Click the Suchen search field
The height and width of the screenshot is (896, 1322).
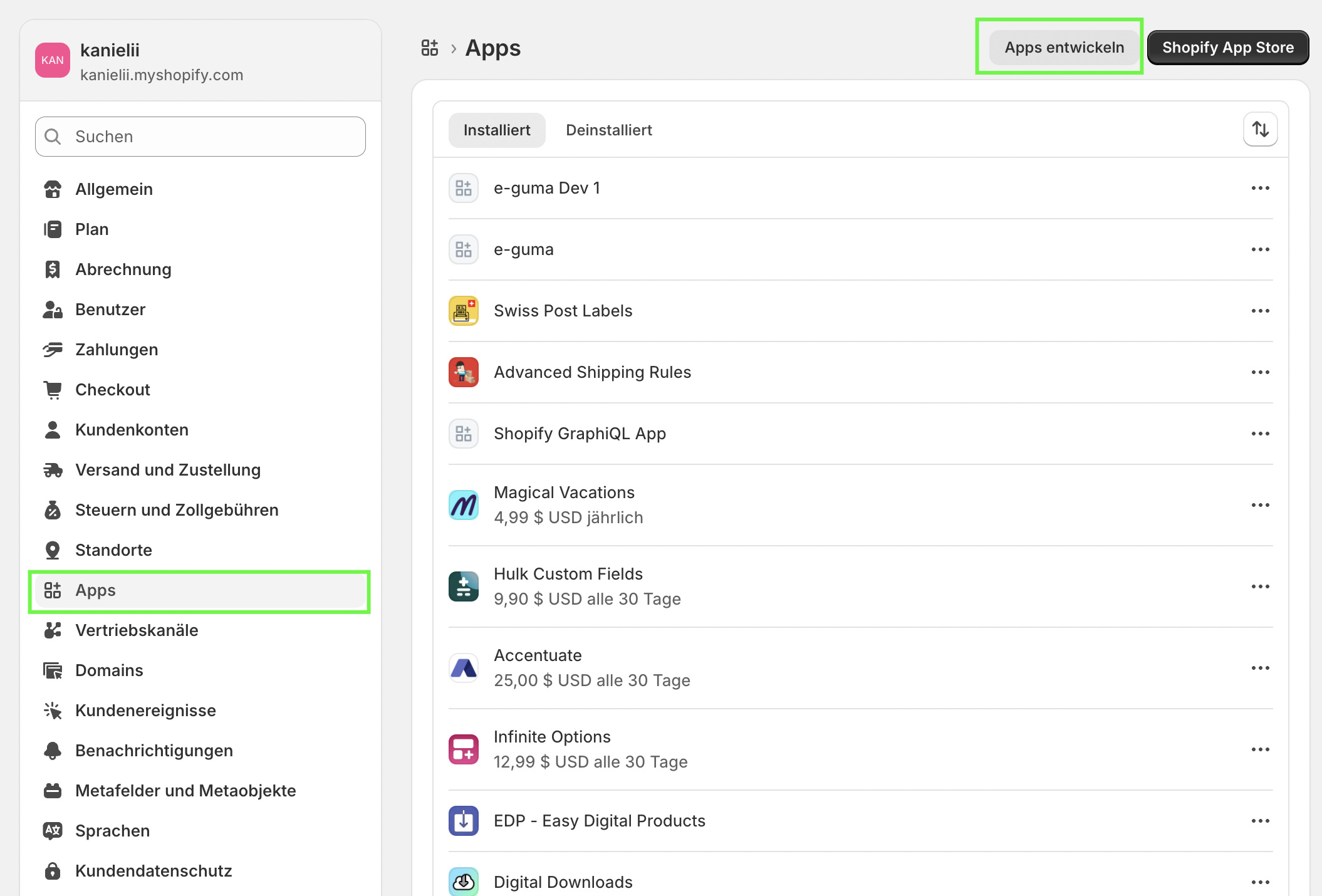[200, 137]
